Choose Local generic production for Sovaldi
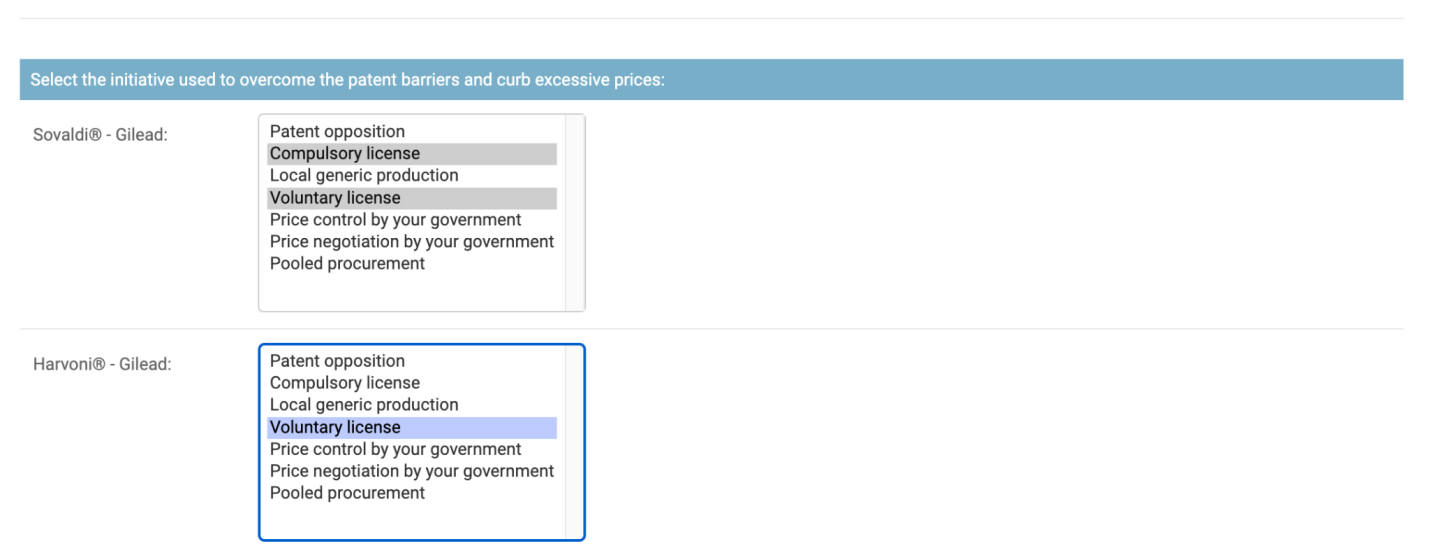Viewport: 1430px width, 553px height. point(412,176)
